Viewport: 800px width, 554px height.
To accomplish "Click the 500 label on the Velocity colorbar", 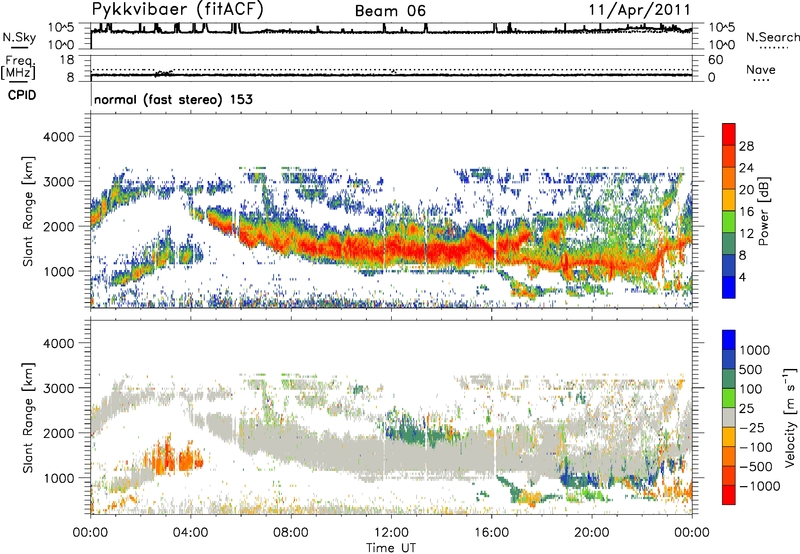I will 753,369.
